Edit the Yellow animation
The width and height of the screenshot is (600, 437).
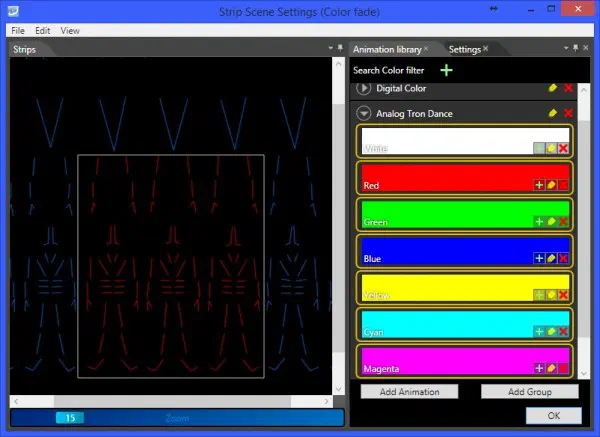click(x=551, y=295)
